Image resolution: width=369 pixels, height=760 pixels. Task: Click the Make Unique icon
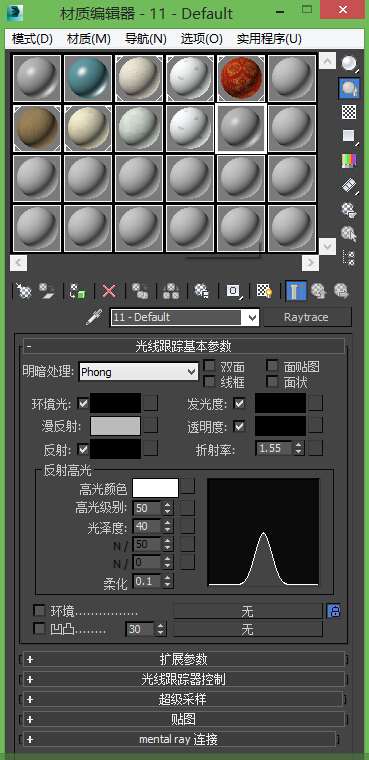point(171,291)
